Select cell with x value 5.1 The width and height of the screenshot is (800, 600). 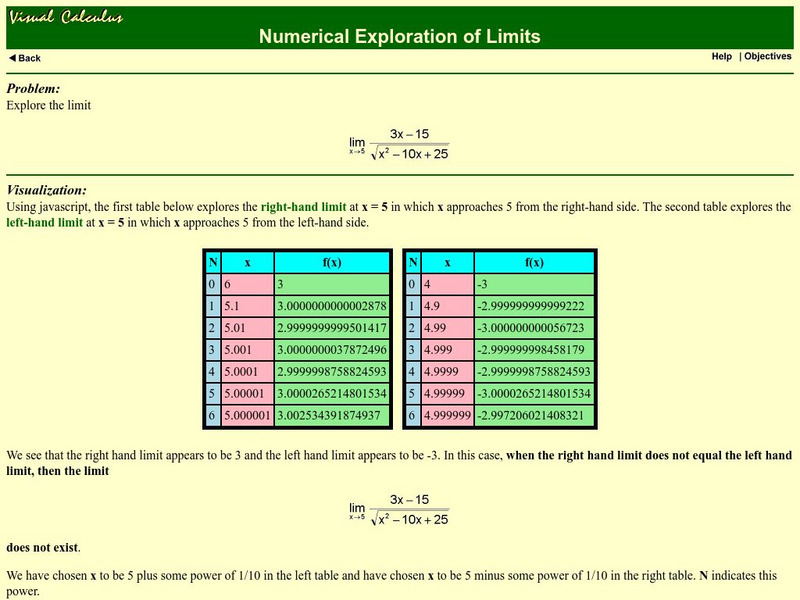247,306
